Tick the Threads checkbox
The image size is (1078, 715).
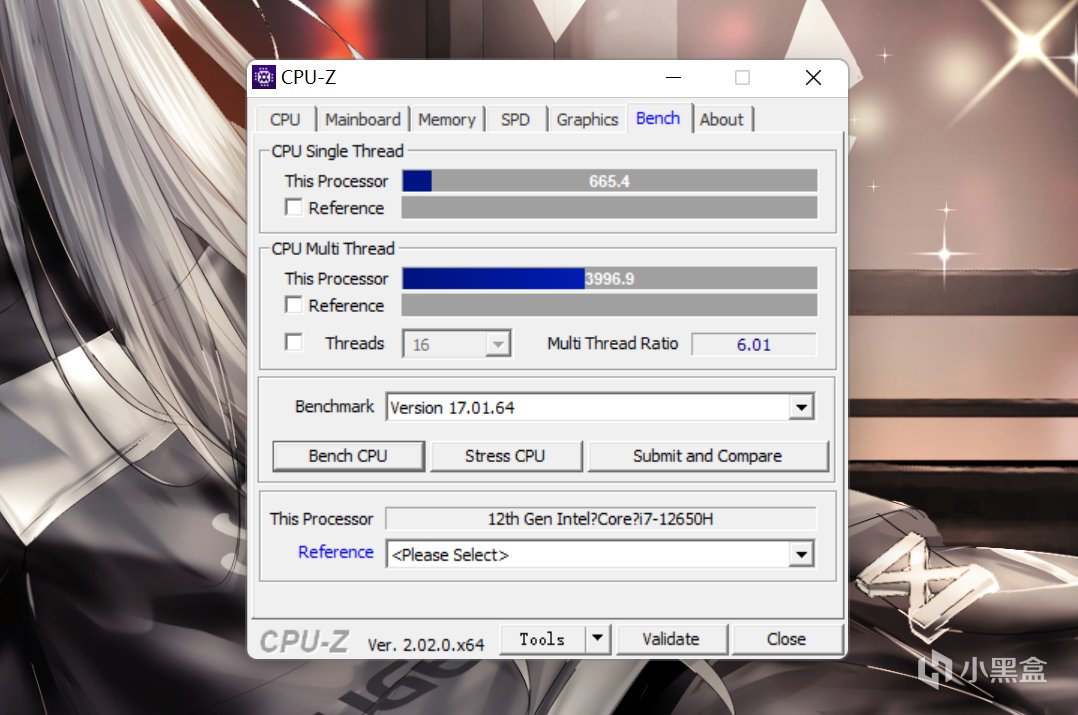pyautogui.click(x=294, y=342)
